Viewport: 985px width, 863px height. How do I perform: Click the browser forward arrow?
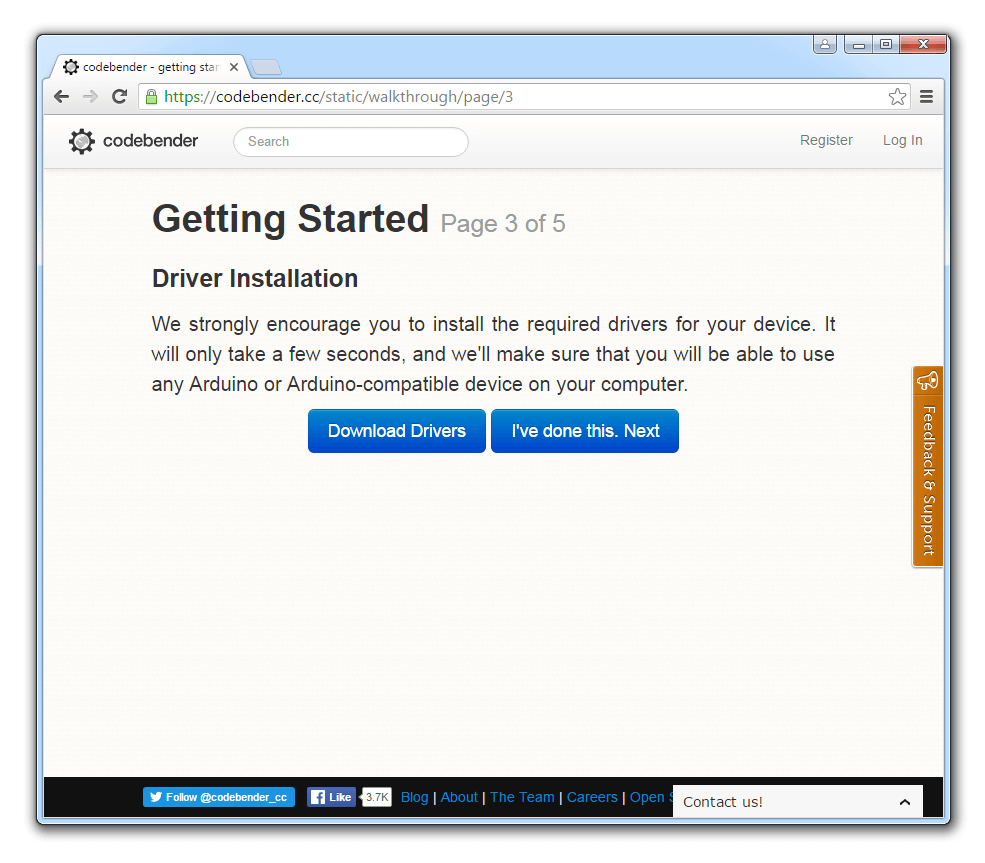[90, 97]
